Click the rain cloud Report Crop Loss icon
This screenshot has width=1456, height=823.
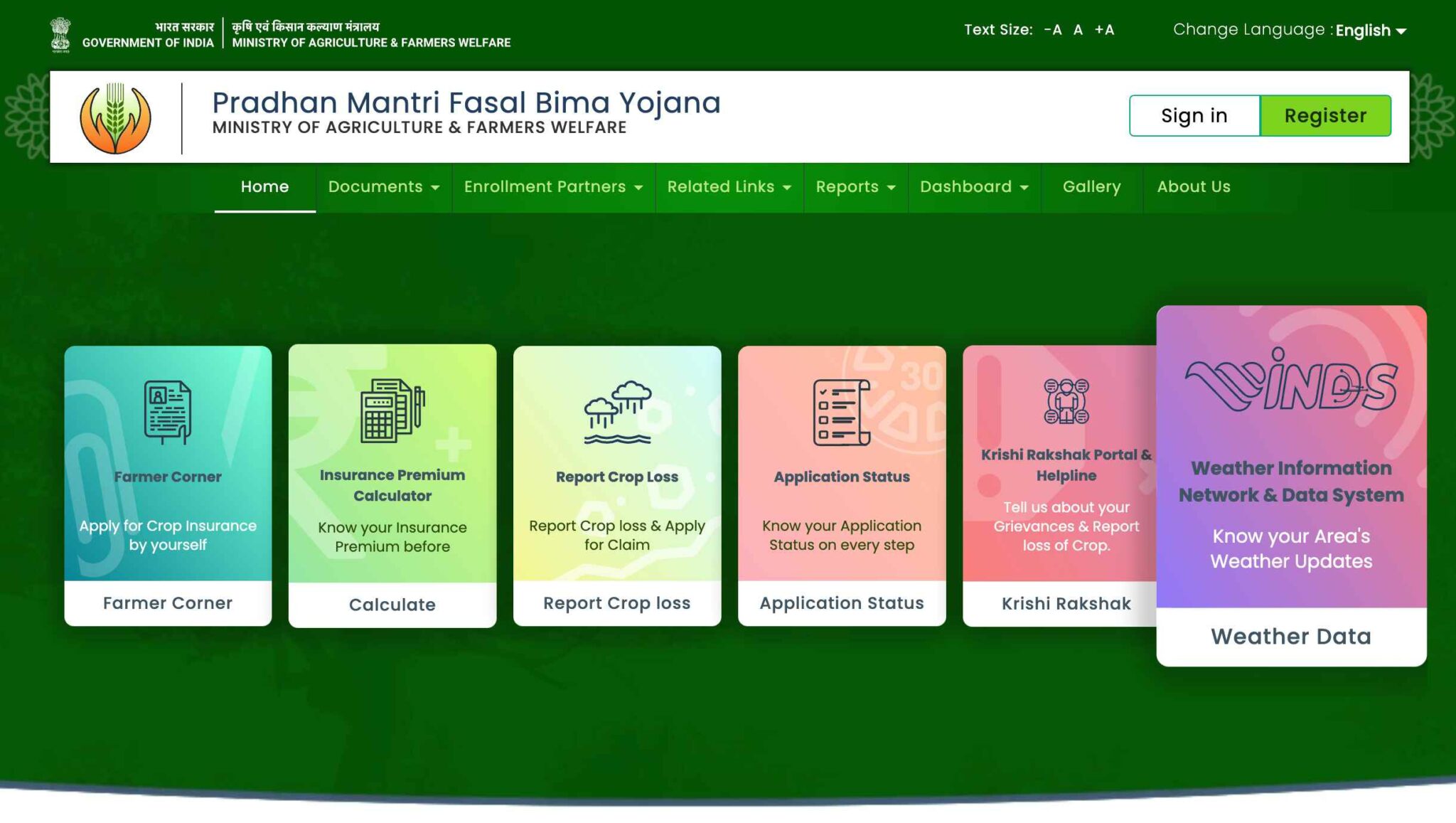(617, 411)
